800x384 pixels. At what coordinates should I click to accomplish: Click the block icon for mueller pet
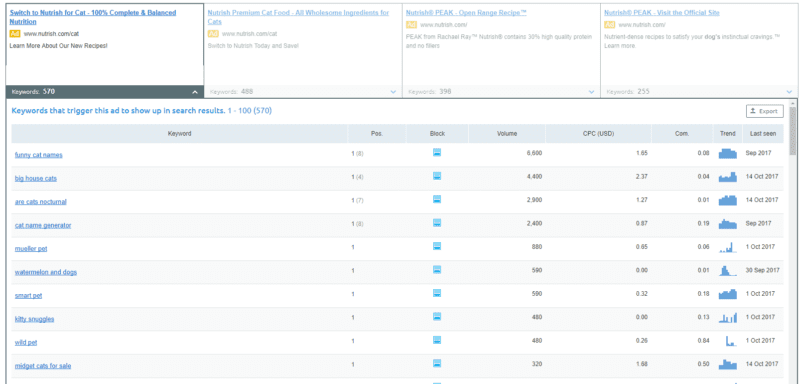tap(437, 246)
